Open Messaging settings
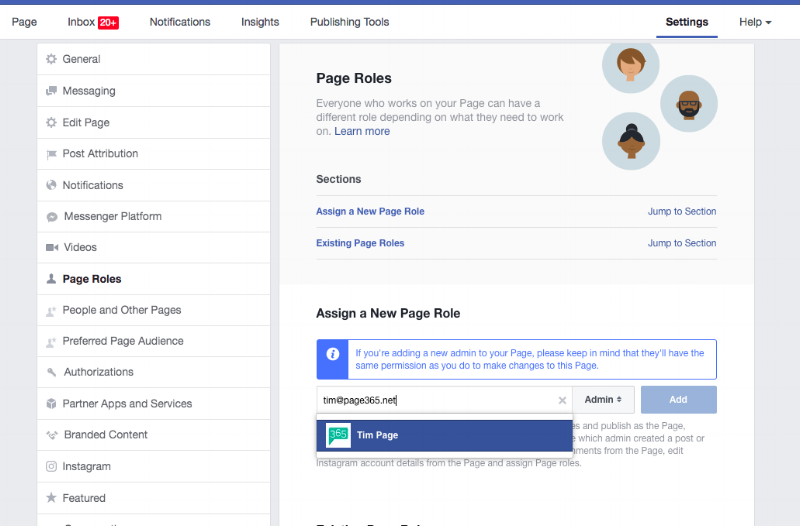 pyautogui.click(x=154, y=91)
